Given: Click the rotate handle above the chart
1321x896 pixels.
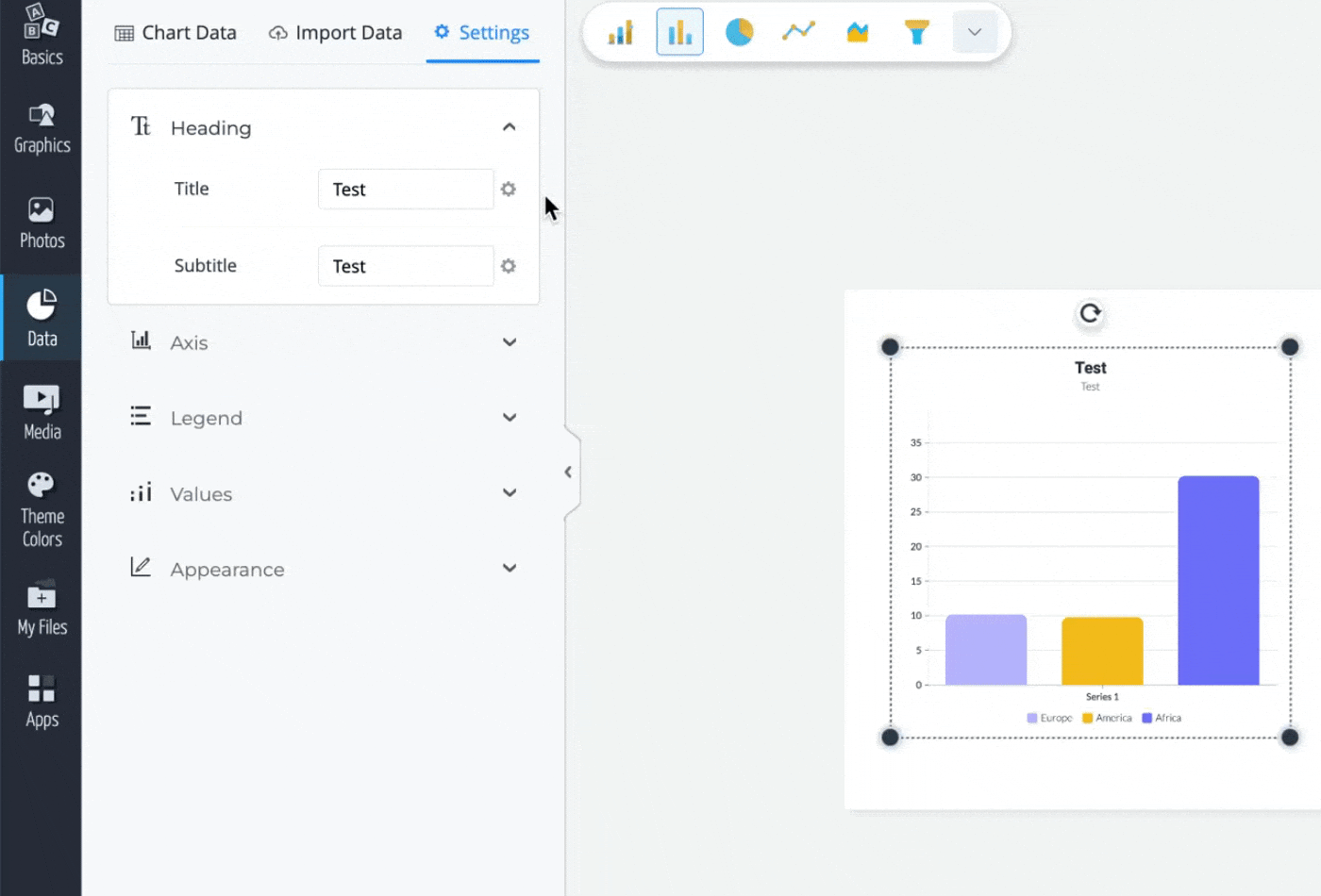Looking at the screenshot, I should [x=1090, y=313].
